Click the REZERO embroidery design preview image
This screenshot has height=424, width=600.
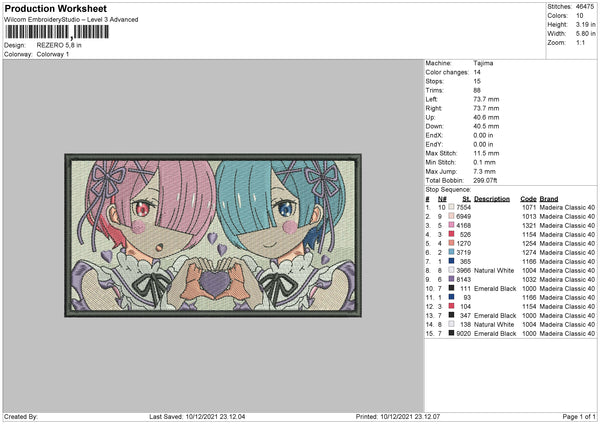213,235
